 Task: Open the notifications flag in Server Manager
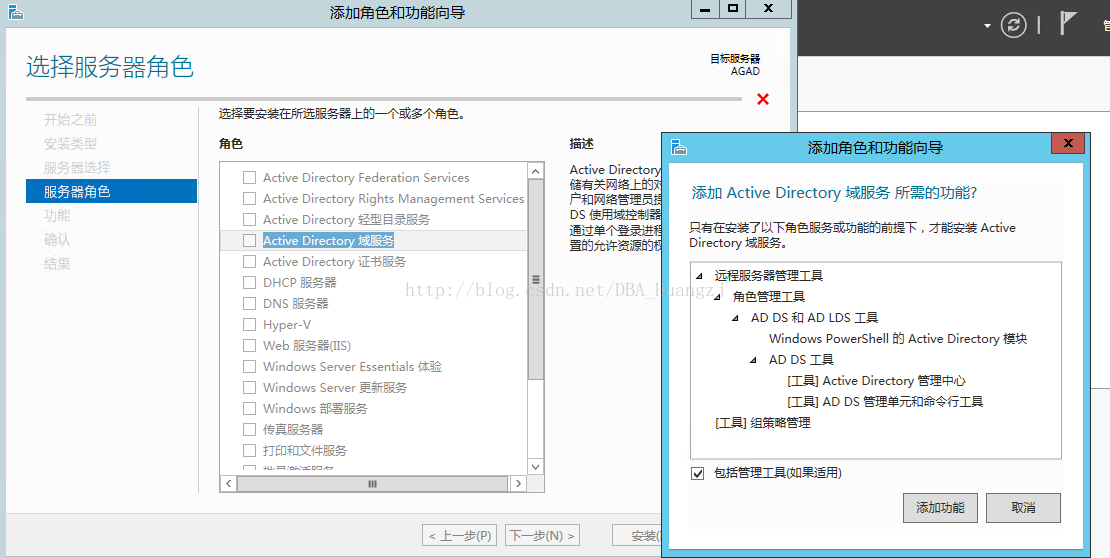1068,23
